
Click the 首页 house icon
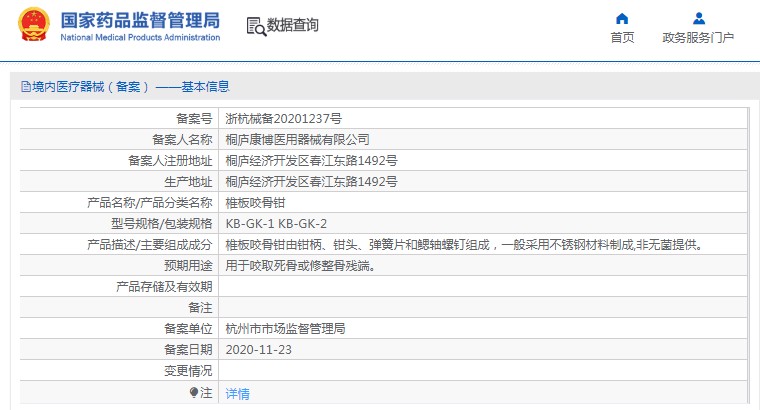[622, 19]
